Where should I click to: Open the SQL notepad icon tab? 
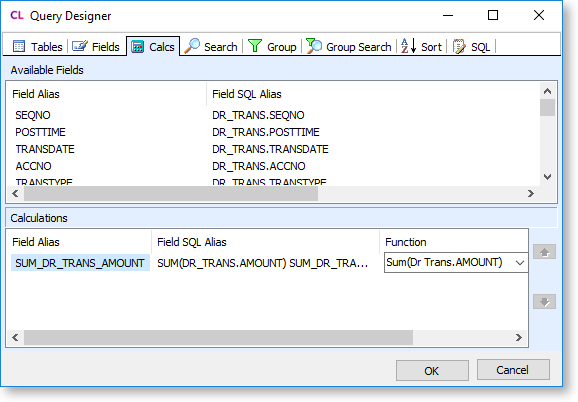[459, 46]
